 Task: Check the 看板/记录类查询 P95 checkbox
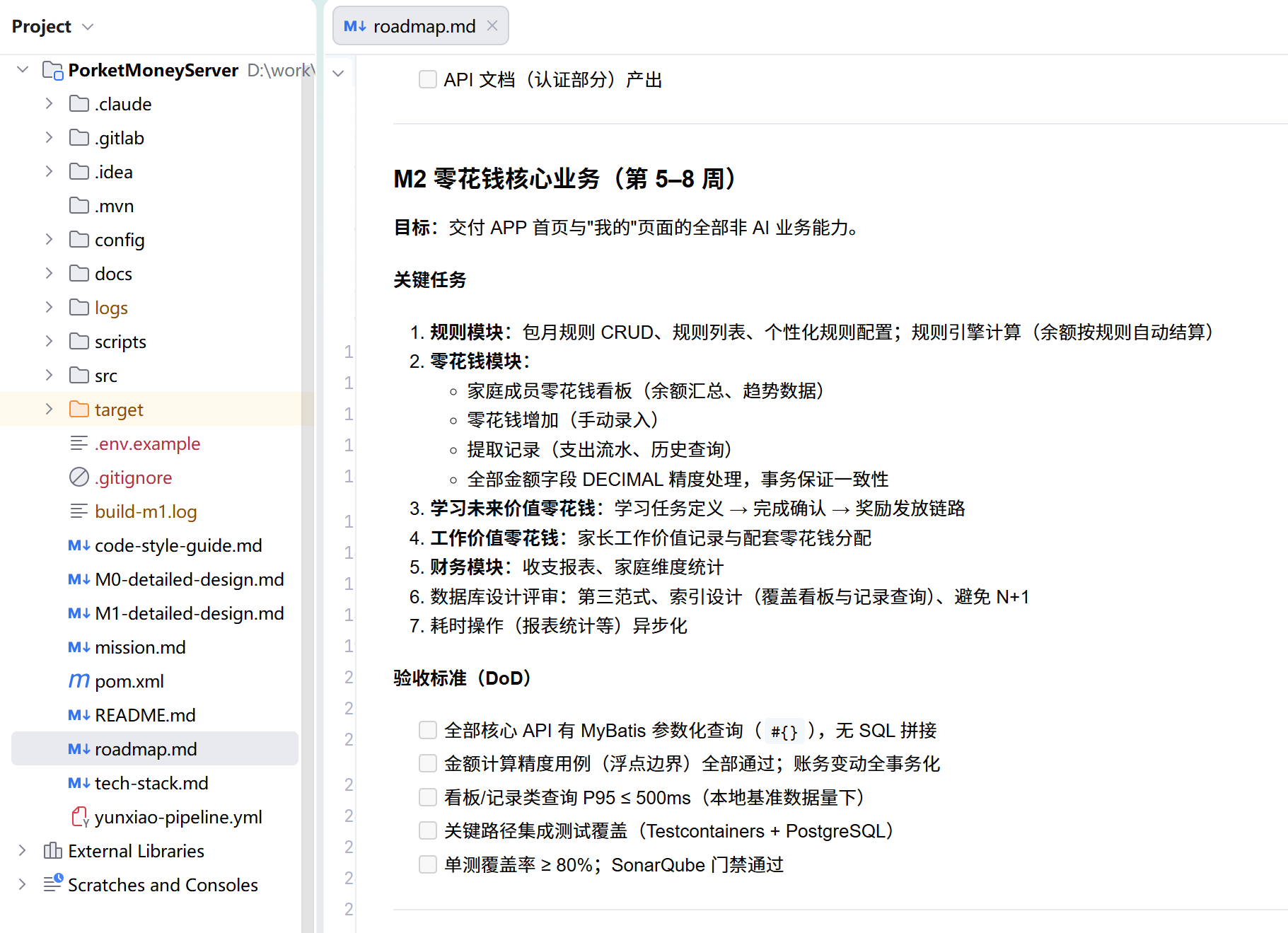pyautogui.click(x=428, y=797)
